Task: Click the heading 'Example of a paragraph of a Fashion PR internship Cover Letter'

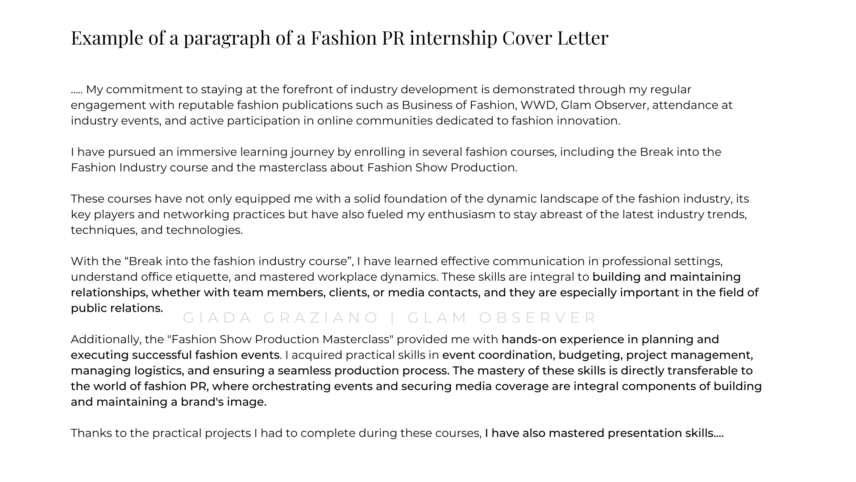Action: [340, 38]
